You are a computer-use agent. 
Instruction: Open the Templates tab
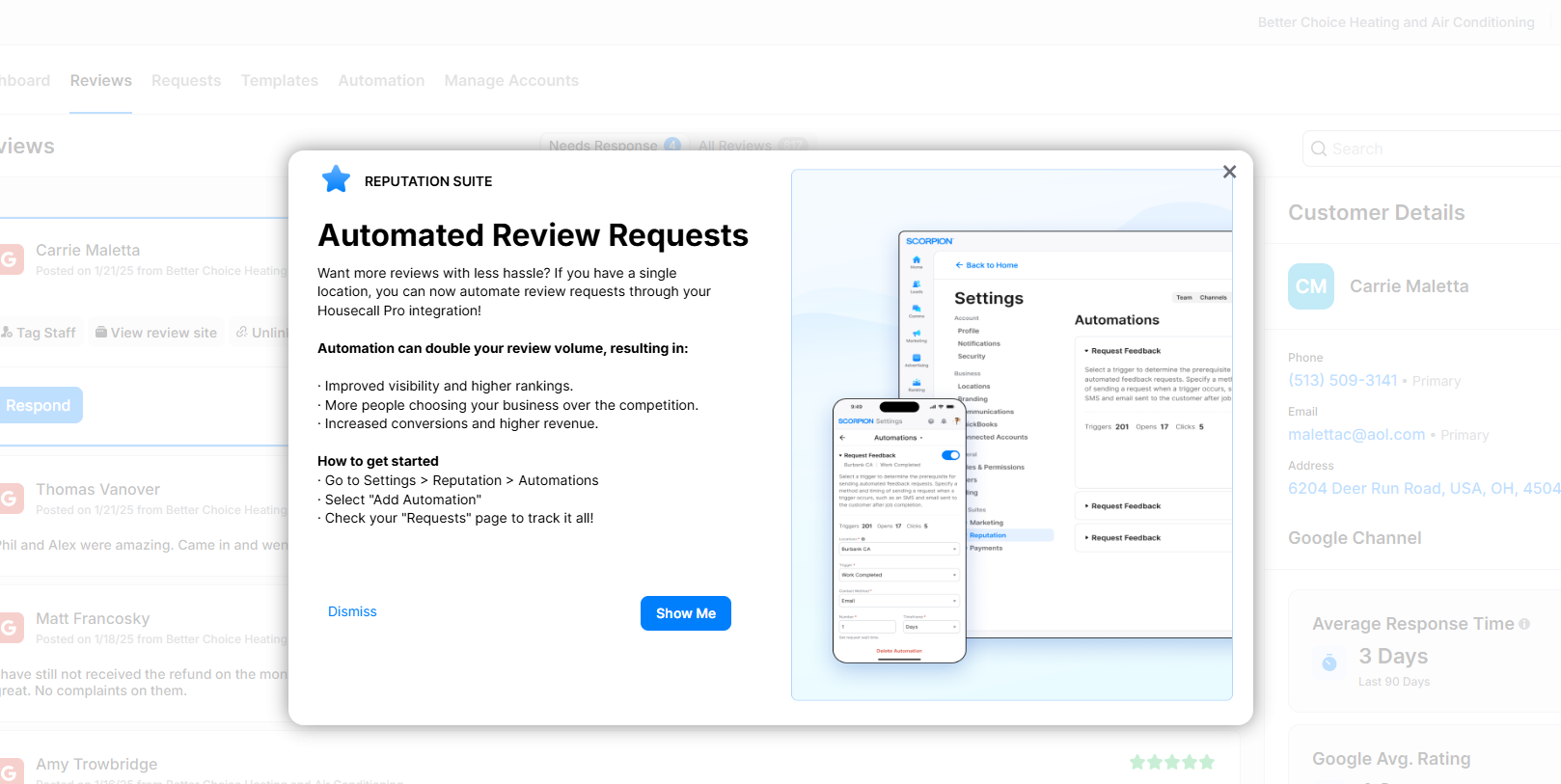(279, 81)
